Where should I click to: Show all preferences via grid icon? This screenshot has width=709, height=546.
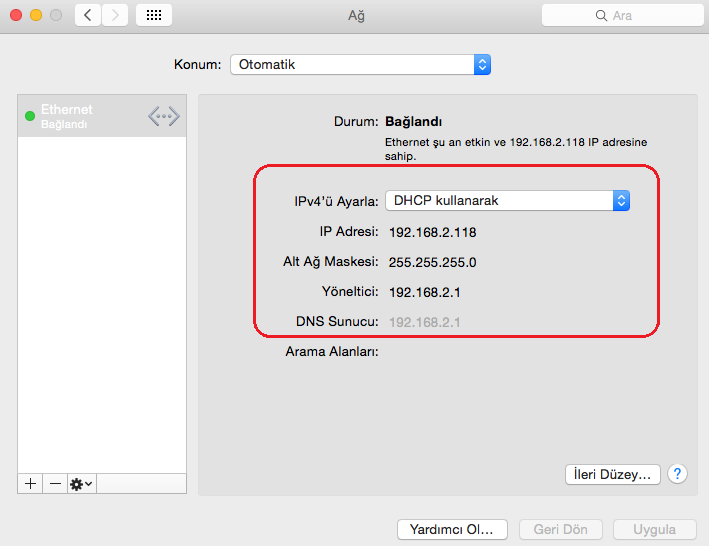153,15
